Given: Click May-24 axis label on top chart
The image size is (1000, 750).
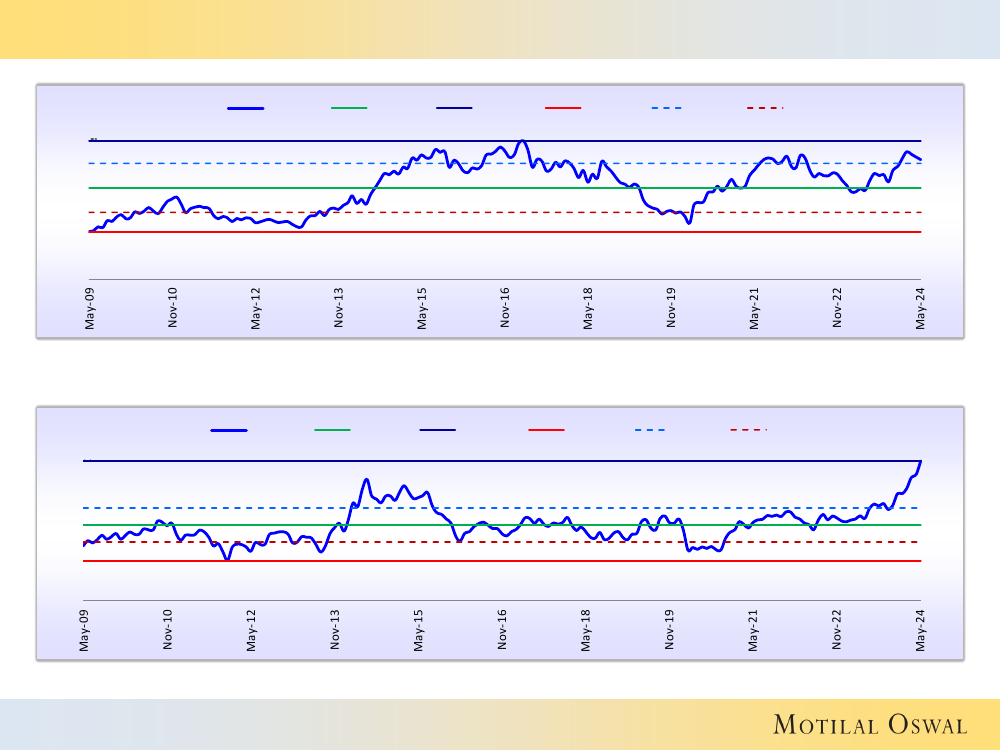Looking at the screenshot, I should point(921,308).
